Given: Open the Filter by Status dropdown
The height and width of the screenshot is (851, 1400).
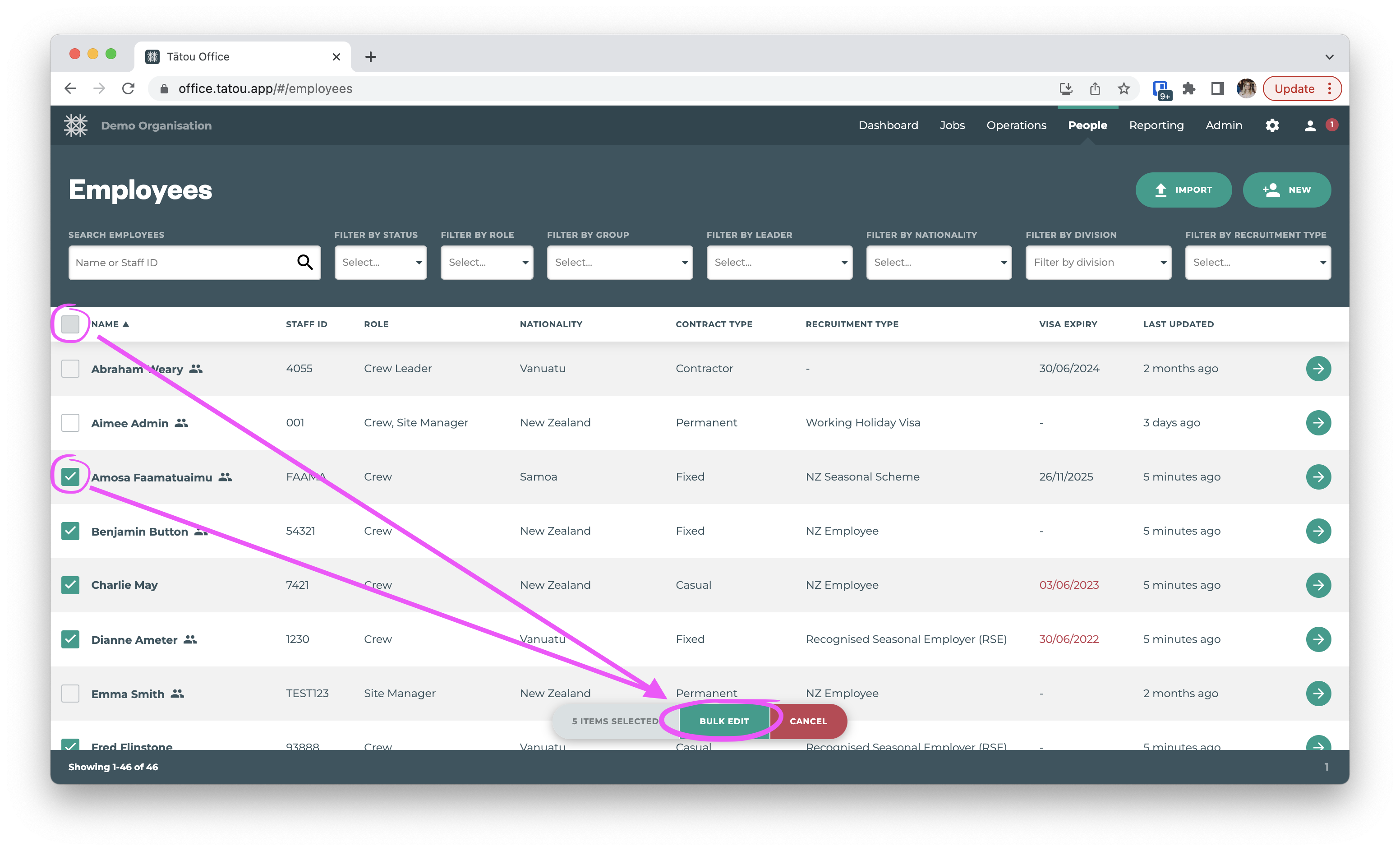Looking at the screenshot, I should (x=380, y=262).
